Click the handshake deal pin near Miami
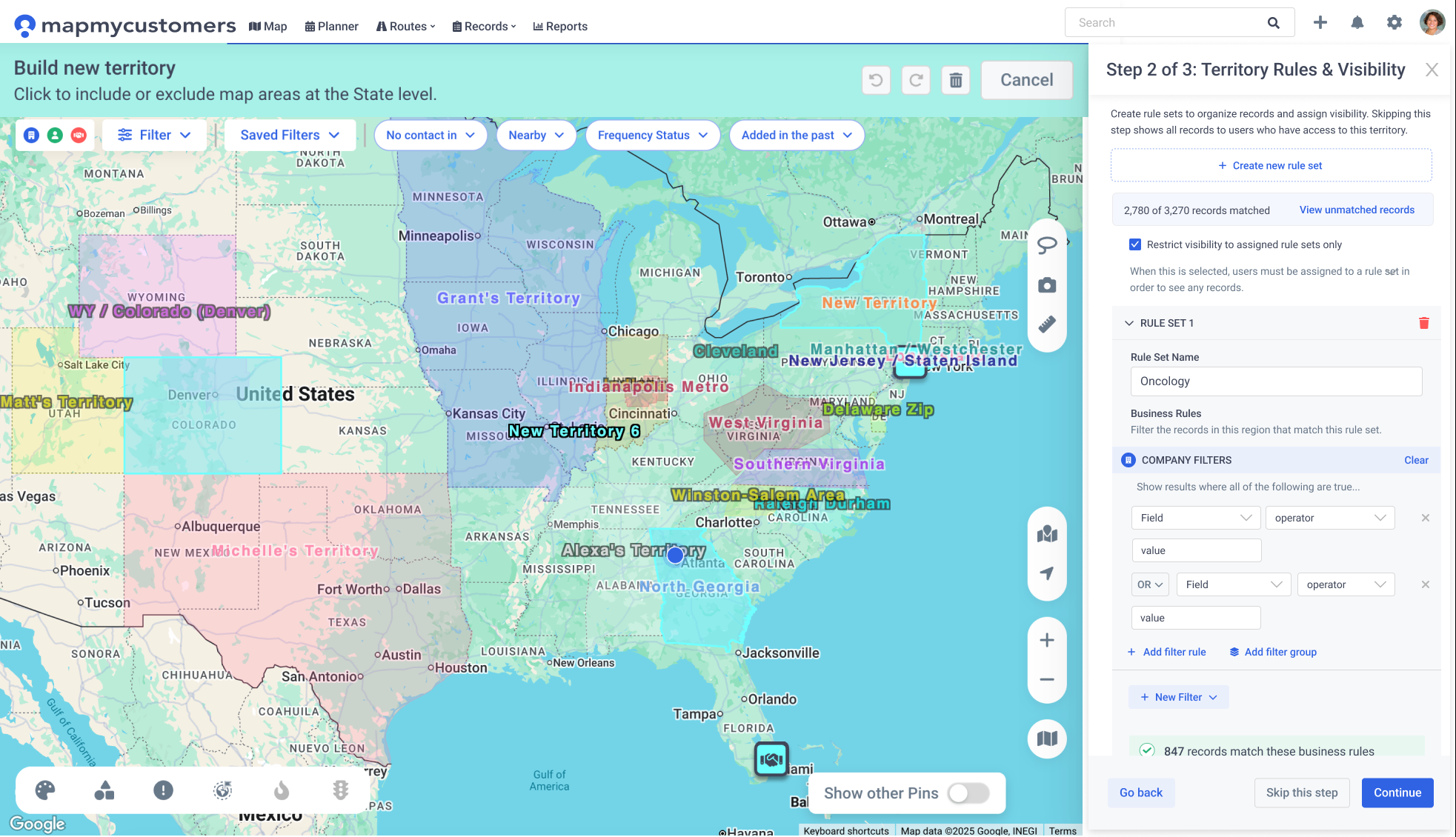The image size is (1456, 837). click(x=771, y=759)
